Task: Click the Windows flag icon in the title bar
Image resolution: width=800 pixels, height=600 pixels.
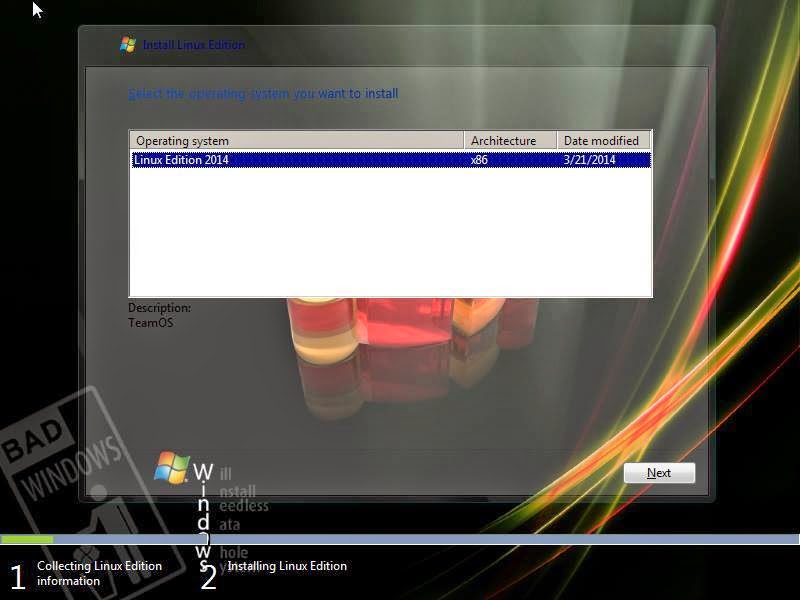Action: point(128,44)
